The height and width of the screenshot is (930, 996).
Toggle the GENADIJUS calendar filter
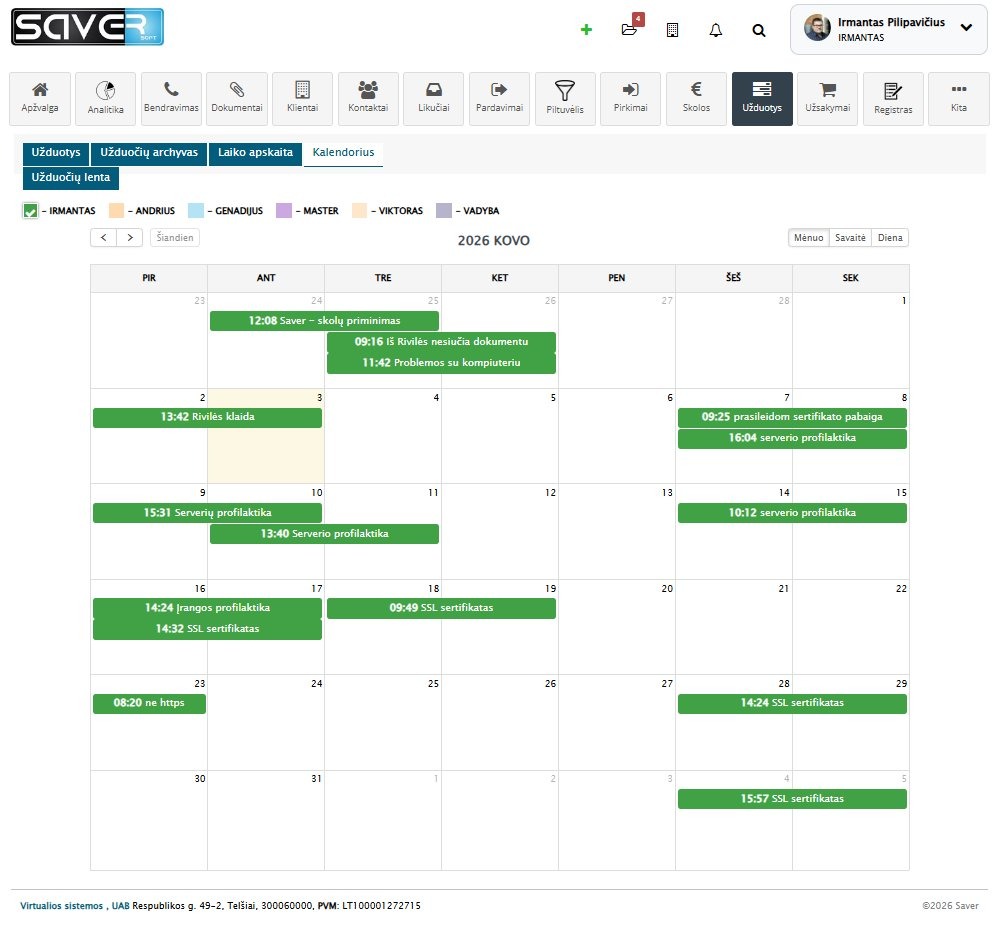197,211
